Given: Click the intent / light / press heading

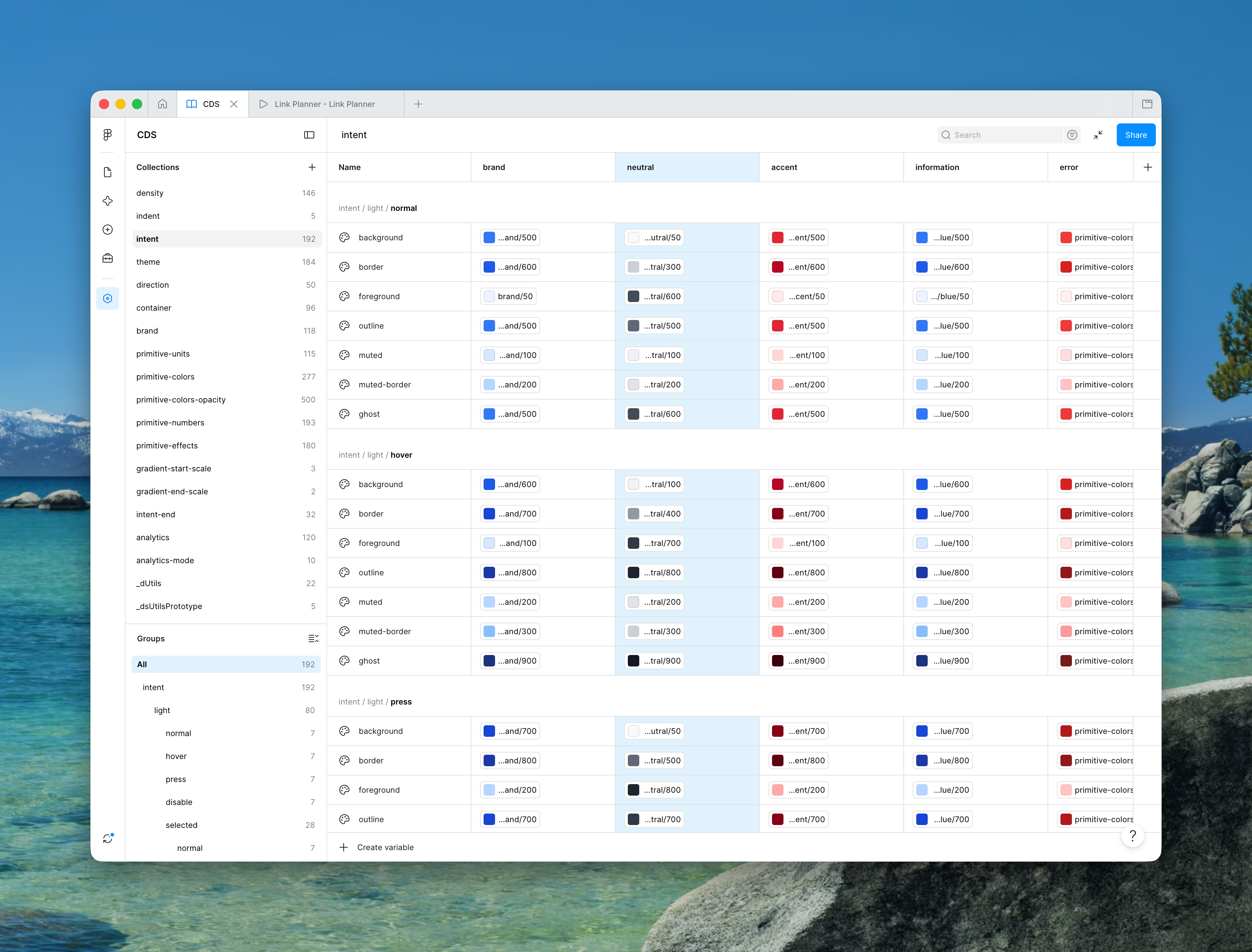Looking at the screenshot, I should tap(375, 702).
